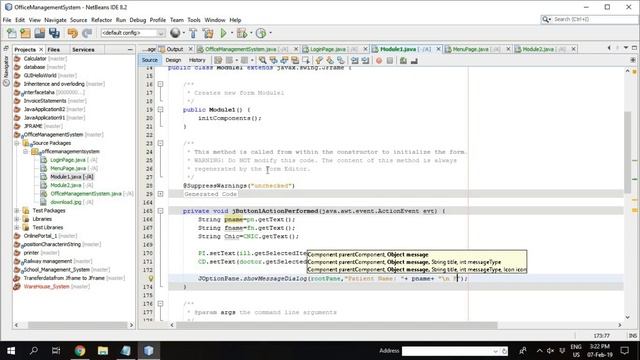The image size is (640, 360).
Task: Switch to History view button
Action: coord(197,60)
